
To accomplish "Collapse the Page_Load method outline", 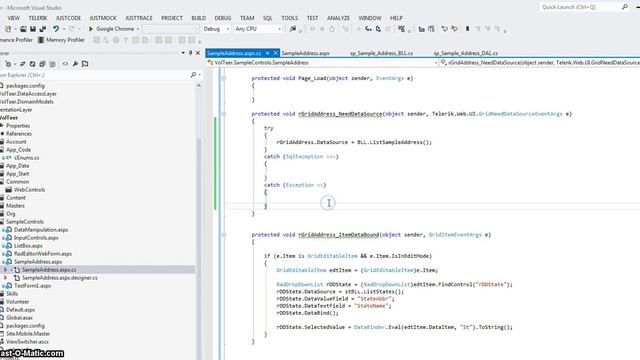I will coord(224,78).
